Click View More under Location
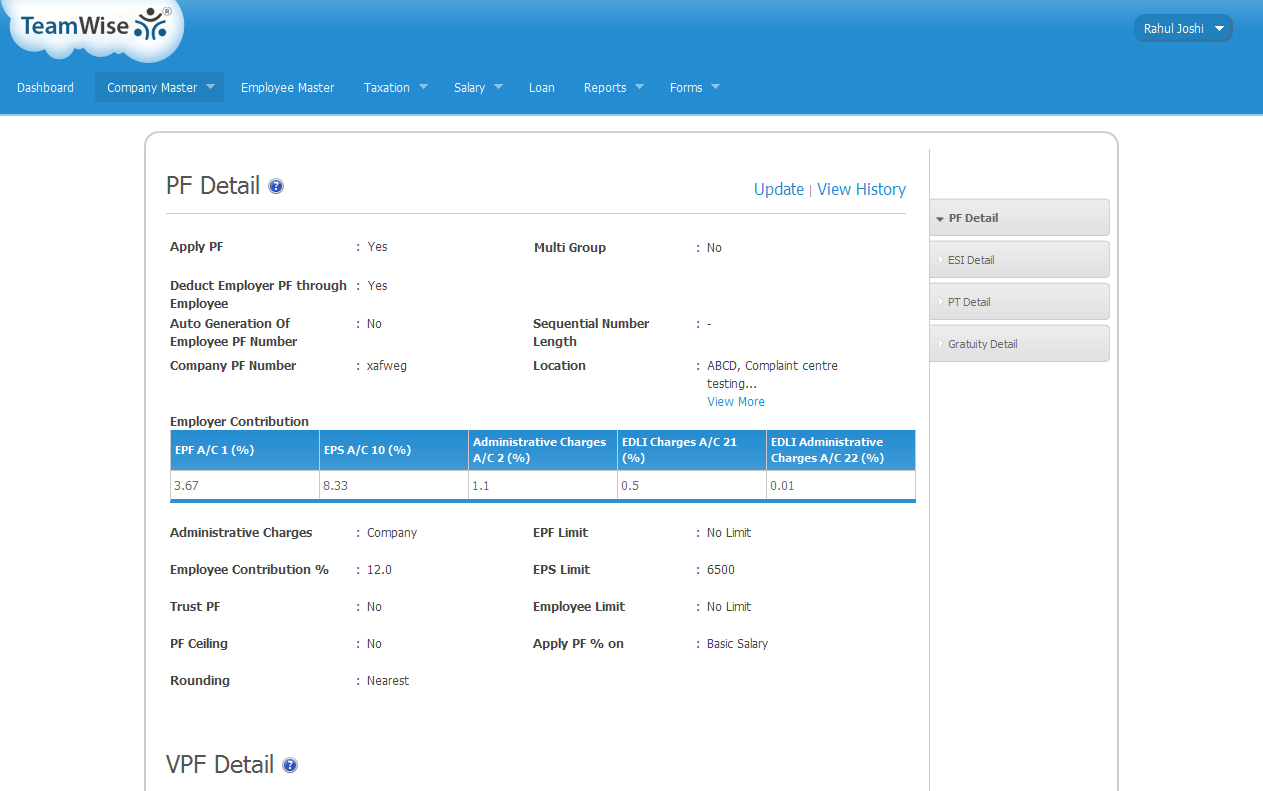Viewport: 1263px width, 791px height. coord(735,401)
